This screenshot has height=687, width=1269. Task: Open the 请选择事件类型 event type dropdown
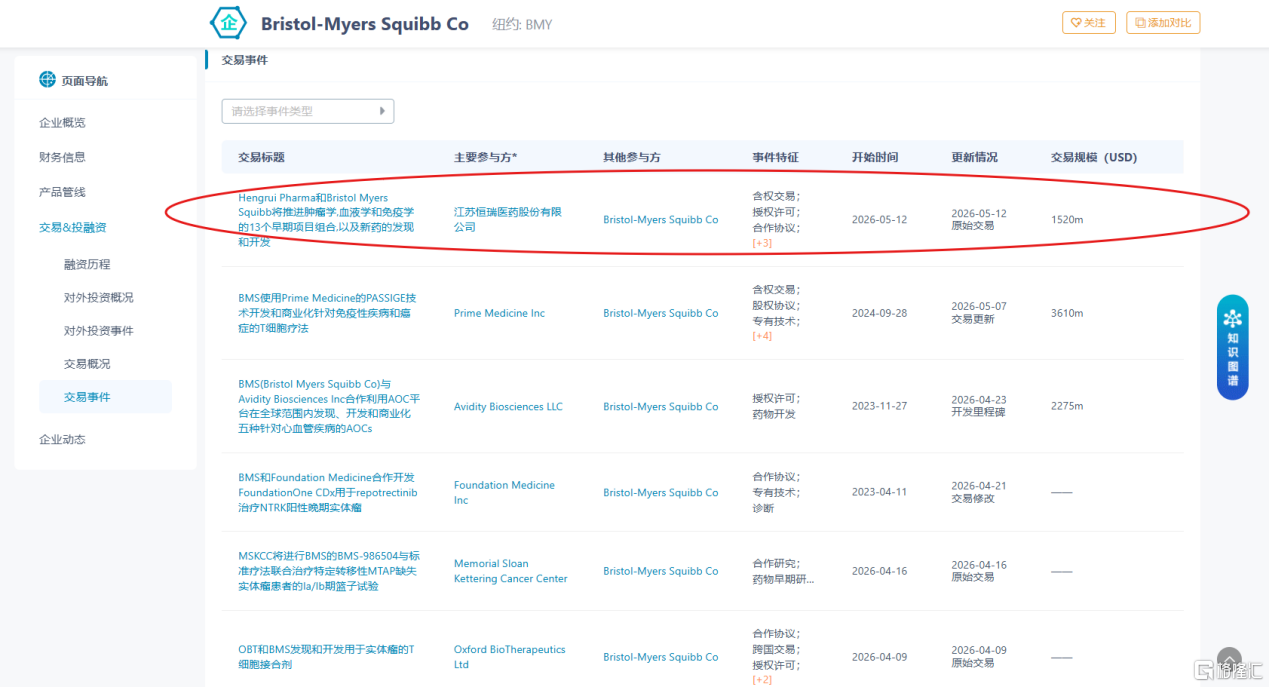[308, 111]
